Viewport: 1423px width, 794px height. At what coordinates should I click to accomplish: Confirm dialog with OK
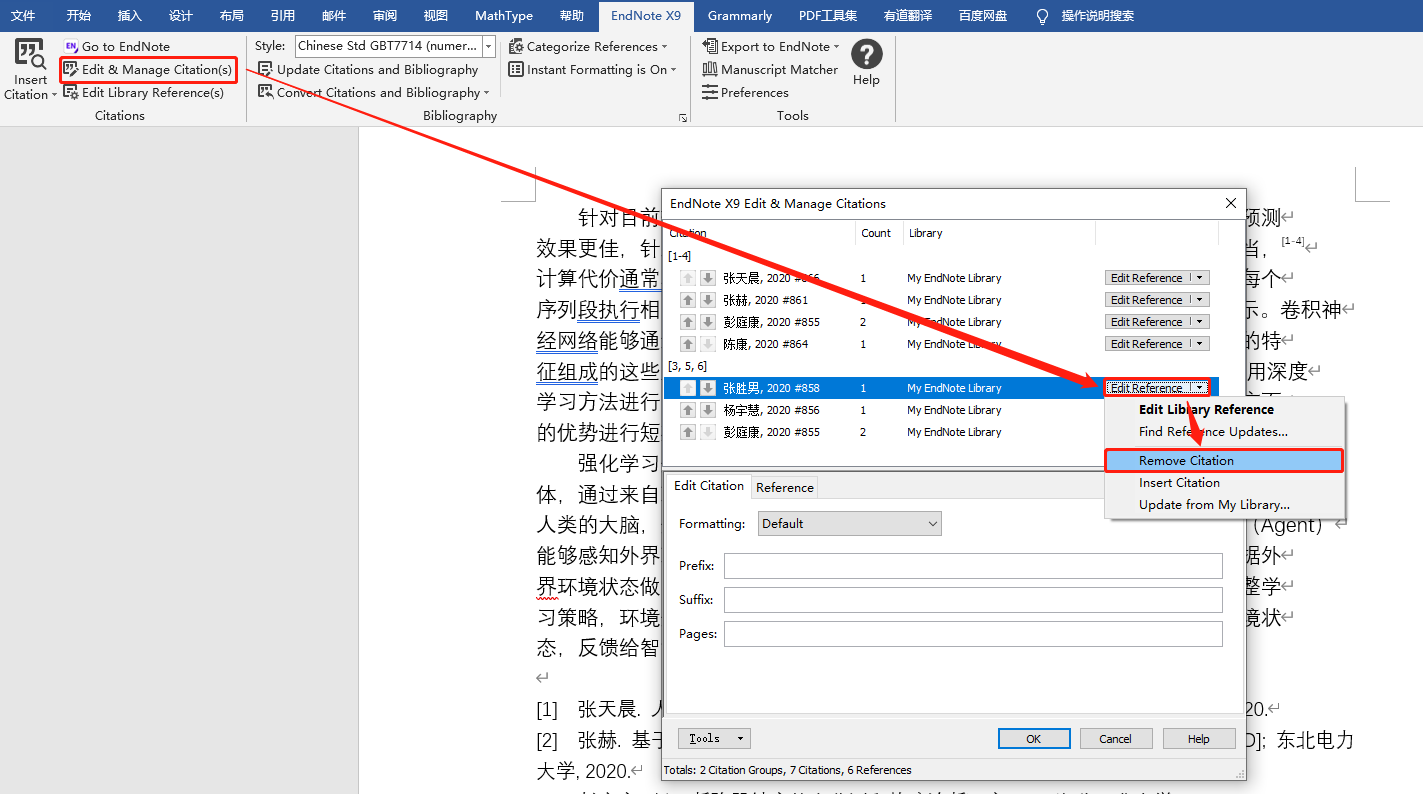click(x=1034, y=739)
